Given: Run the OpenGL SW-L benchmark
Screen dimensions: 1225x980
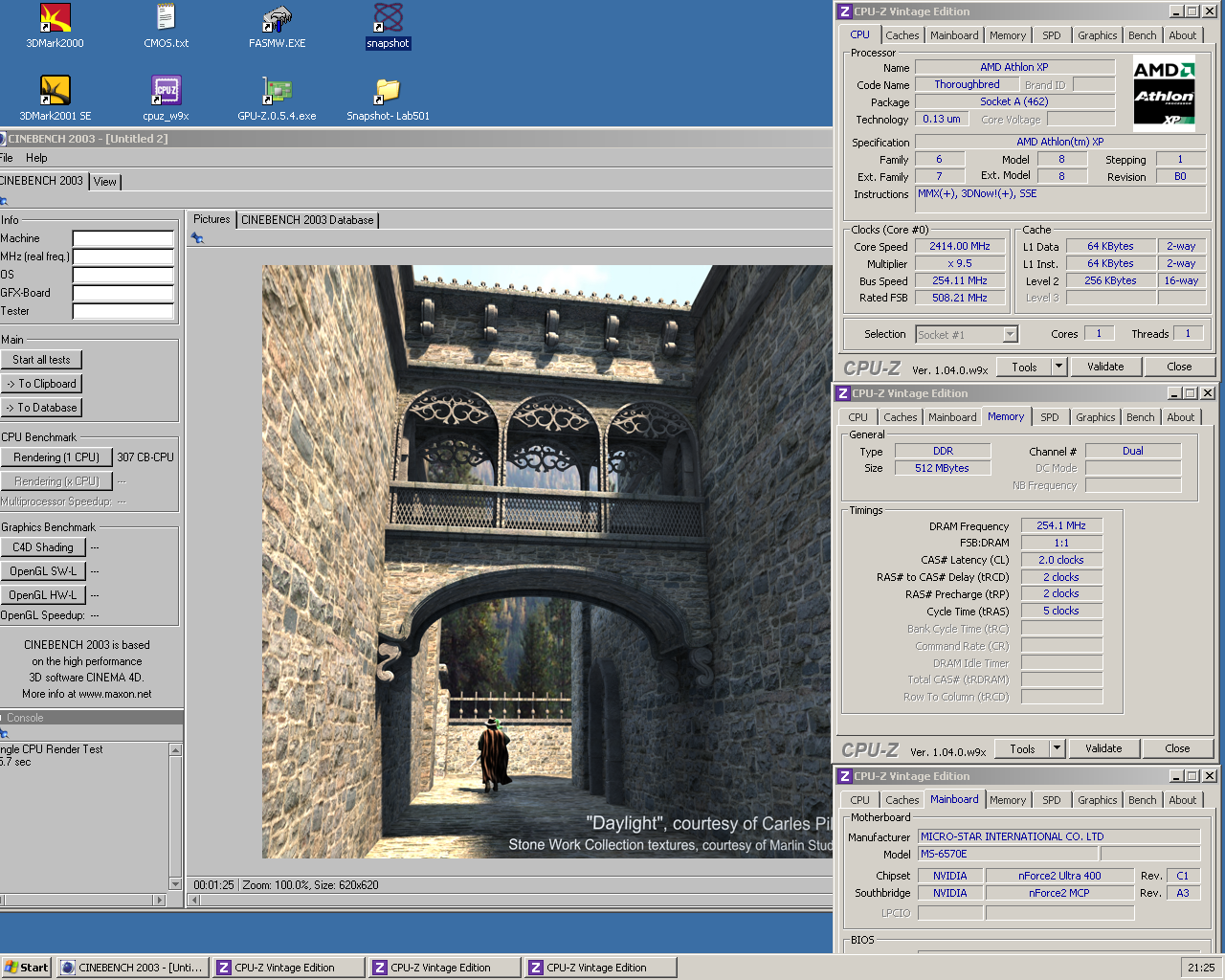Looking at the screenshot, I should pos(43,571).
